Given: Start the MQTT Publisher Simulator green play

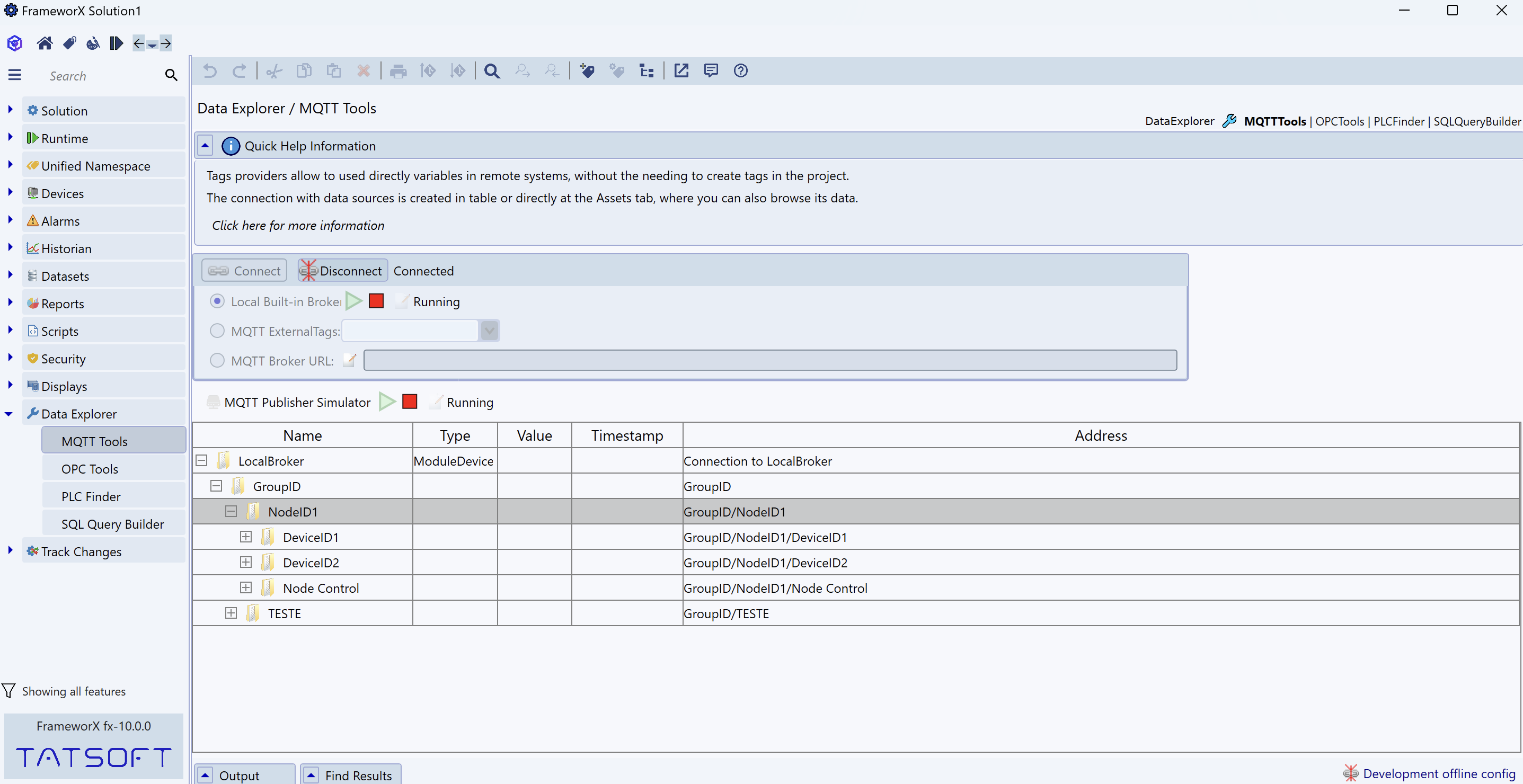Looking at the screenshot, I should tap(387, 402).
